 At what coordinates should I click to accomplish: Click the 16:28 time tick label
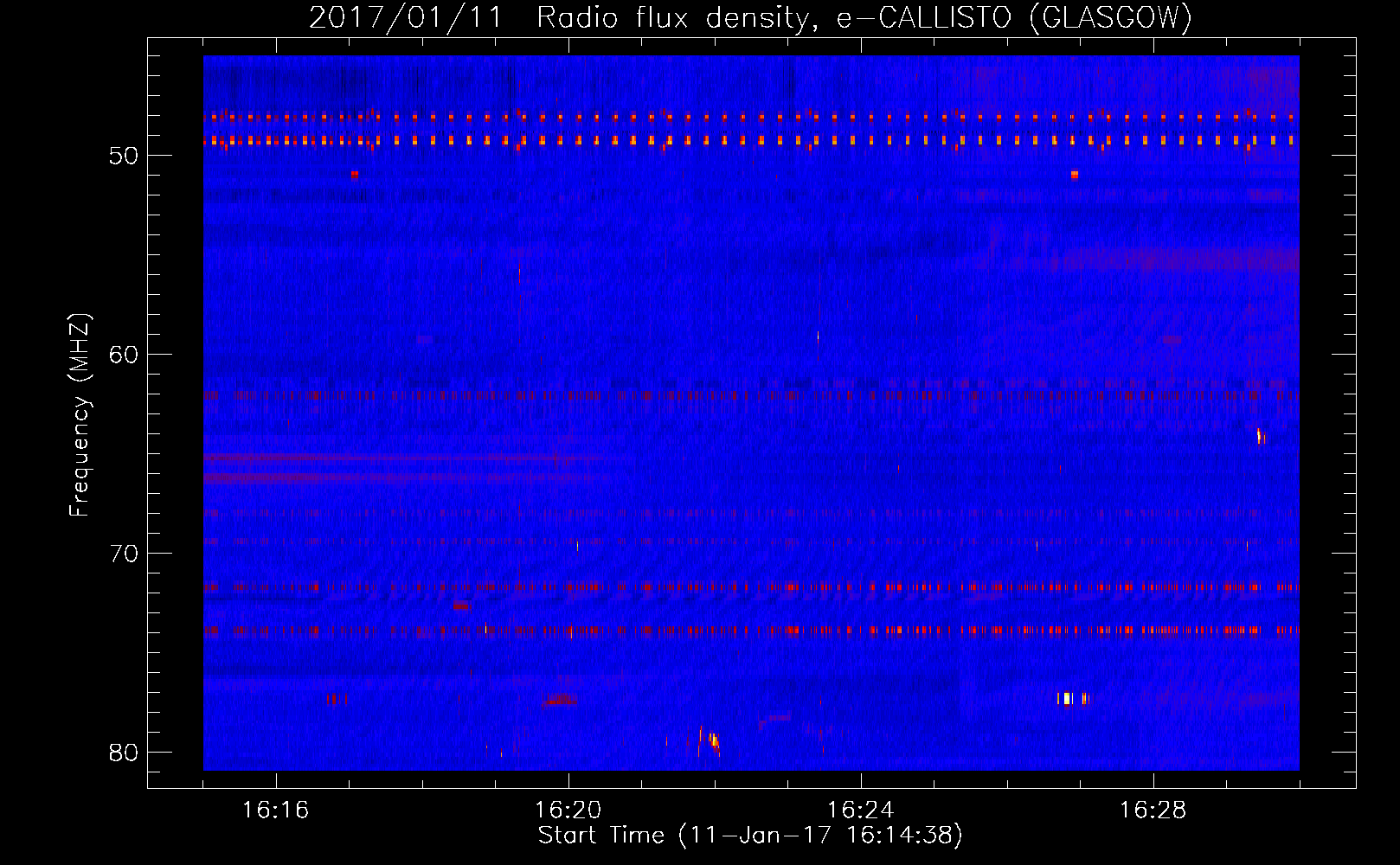coord(1153,811)
